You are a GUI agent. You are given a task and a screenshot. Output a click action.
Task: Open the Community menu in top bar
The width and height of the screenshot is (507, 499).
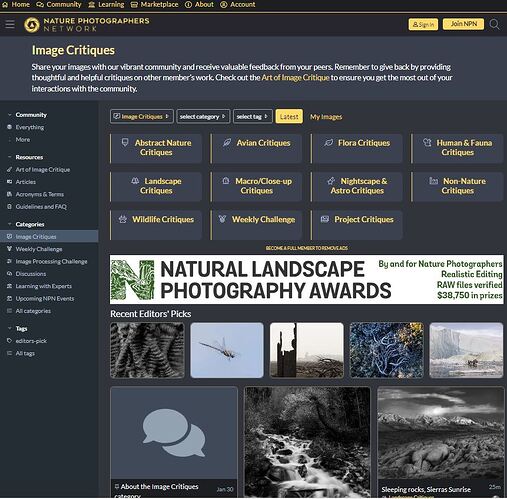(x=59, y=5)
